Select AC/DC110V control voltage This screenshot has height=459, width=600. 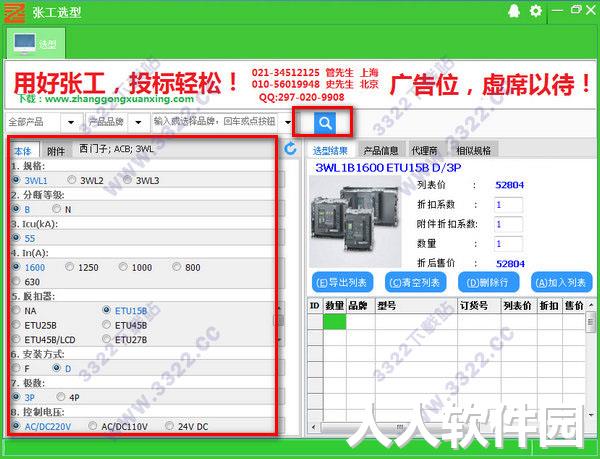coord(92,426)
